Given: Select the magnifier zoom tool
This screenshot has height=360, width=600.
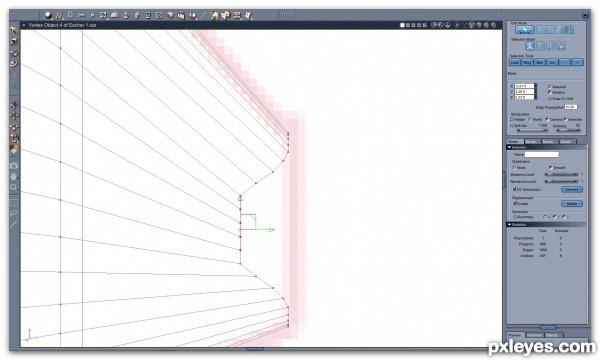Looking at the screenshot, I should pos(14,187).
